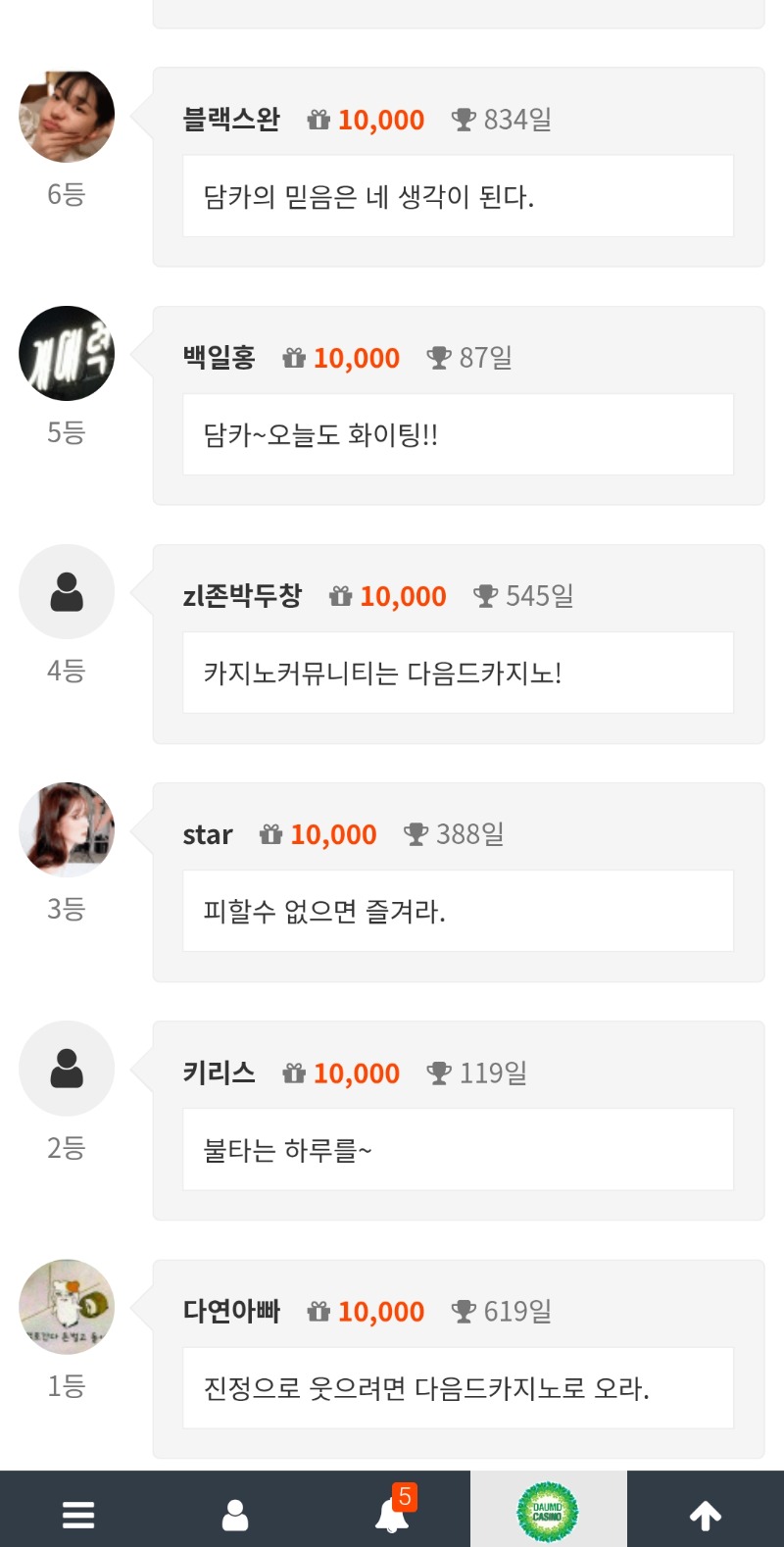Open the user profile icon in bottom bar

pos(235,1515)
